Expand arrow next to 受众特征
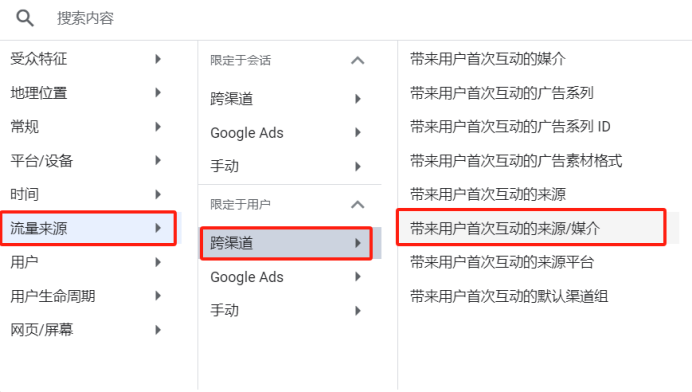 point(158,59)
